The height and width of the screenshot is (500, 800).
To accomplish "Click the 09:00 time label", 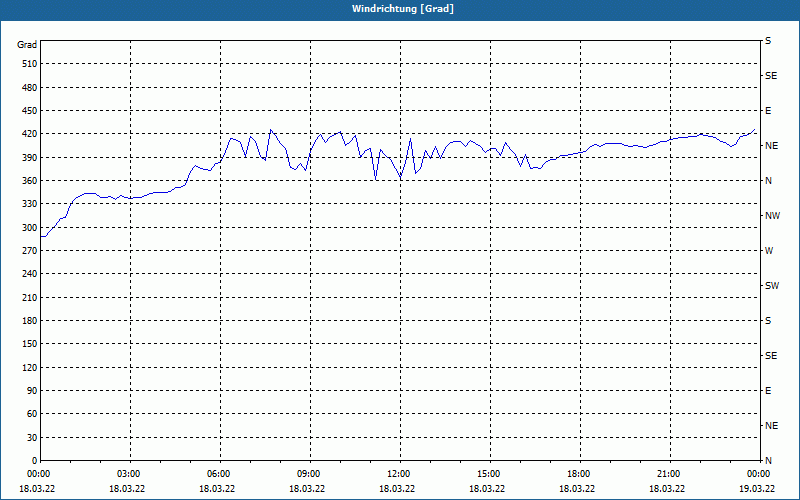I will click(x=310, y=474).
